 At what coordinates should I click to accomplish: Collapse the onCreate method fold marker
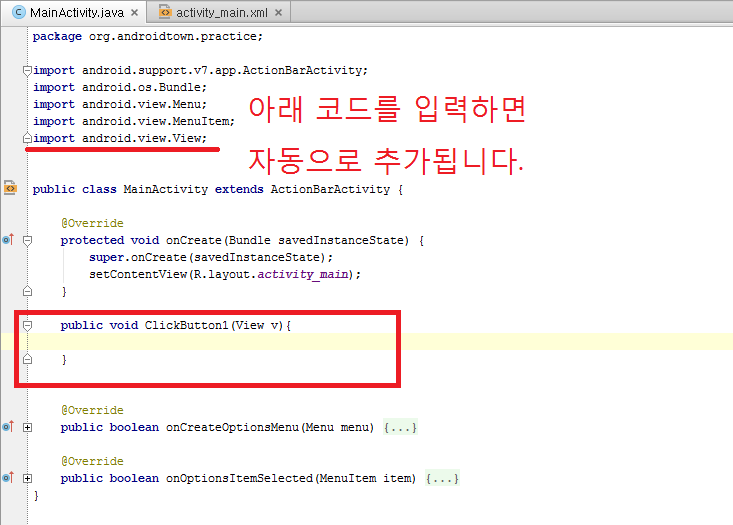click(28, 241)
